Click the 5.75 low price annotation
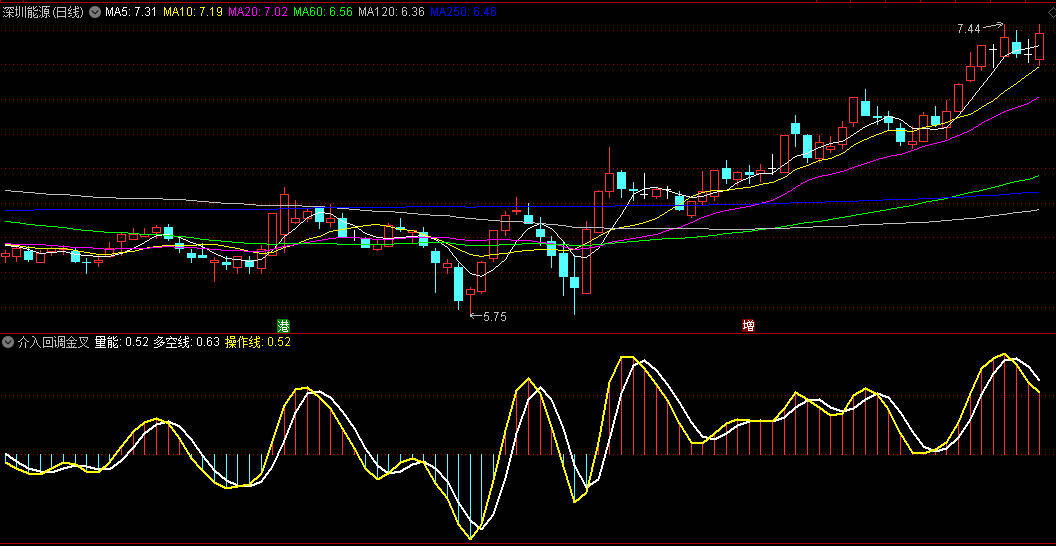This screenshot has width=1056, height=546. [x=494, y=316]
